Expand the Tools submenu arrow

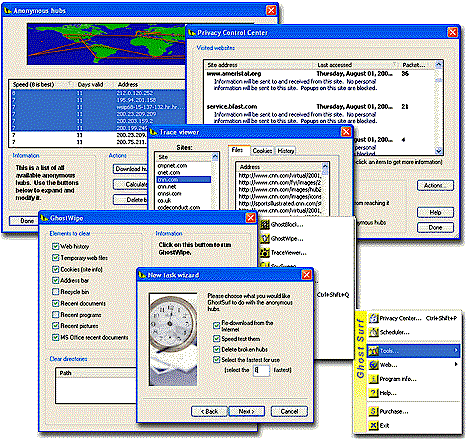[456, 350]
